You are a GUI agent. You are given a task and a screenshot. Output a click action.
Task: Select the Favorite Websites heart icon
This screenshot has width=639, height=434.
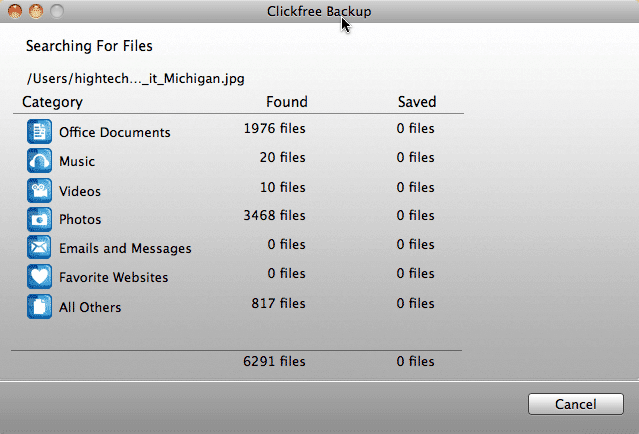(x=39, y=277)
